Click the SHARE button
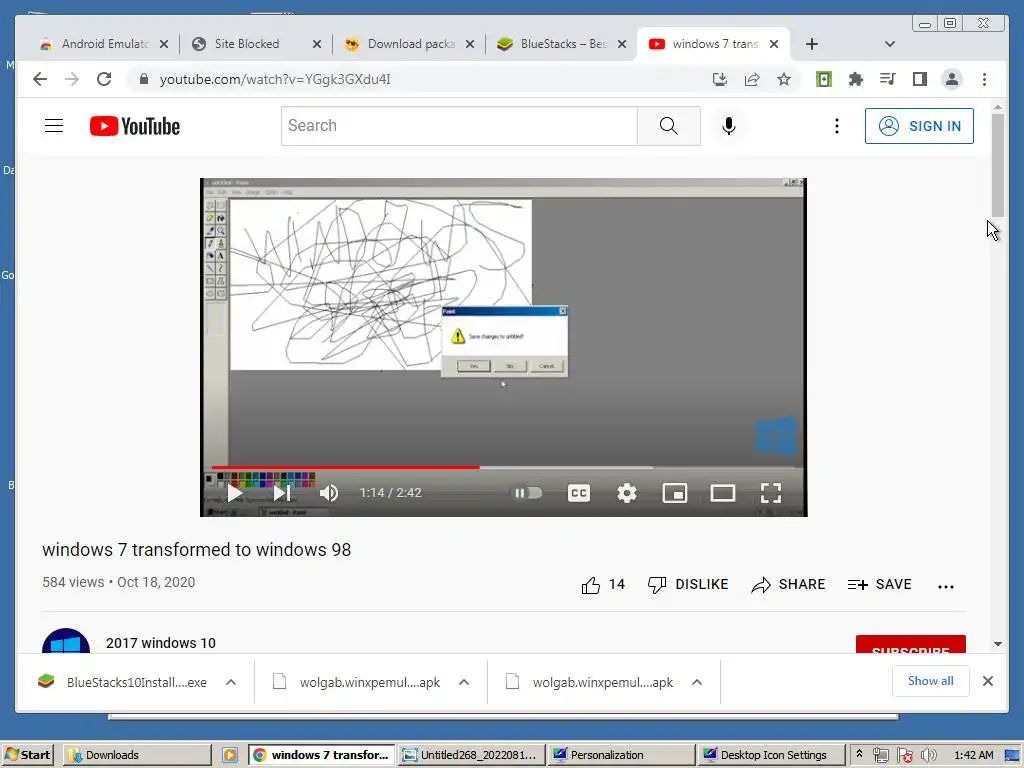The height and width of the screenshot is (768, 1024). coord(788,584)
